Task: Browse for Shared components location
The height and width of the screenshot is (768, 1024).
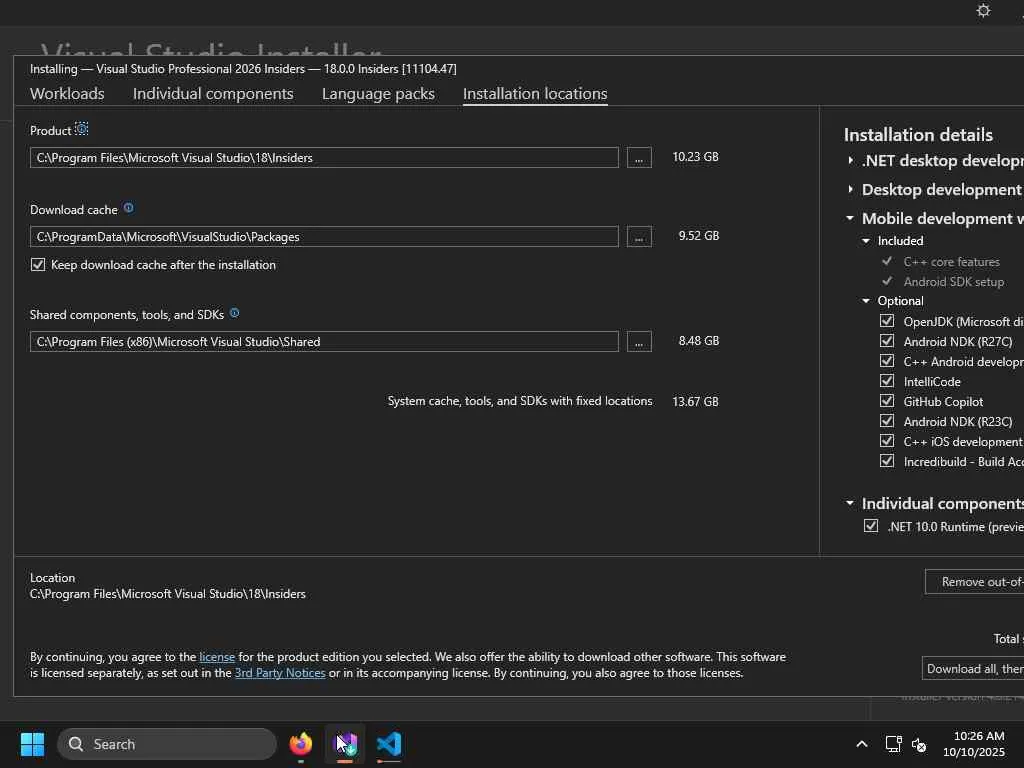Action: click(x=639, y=342)
